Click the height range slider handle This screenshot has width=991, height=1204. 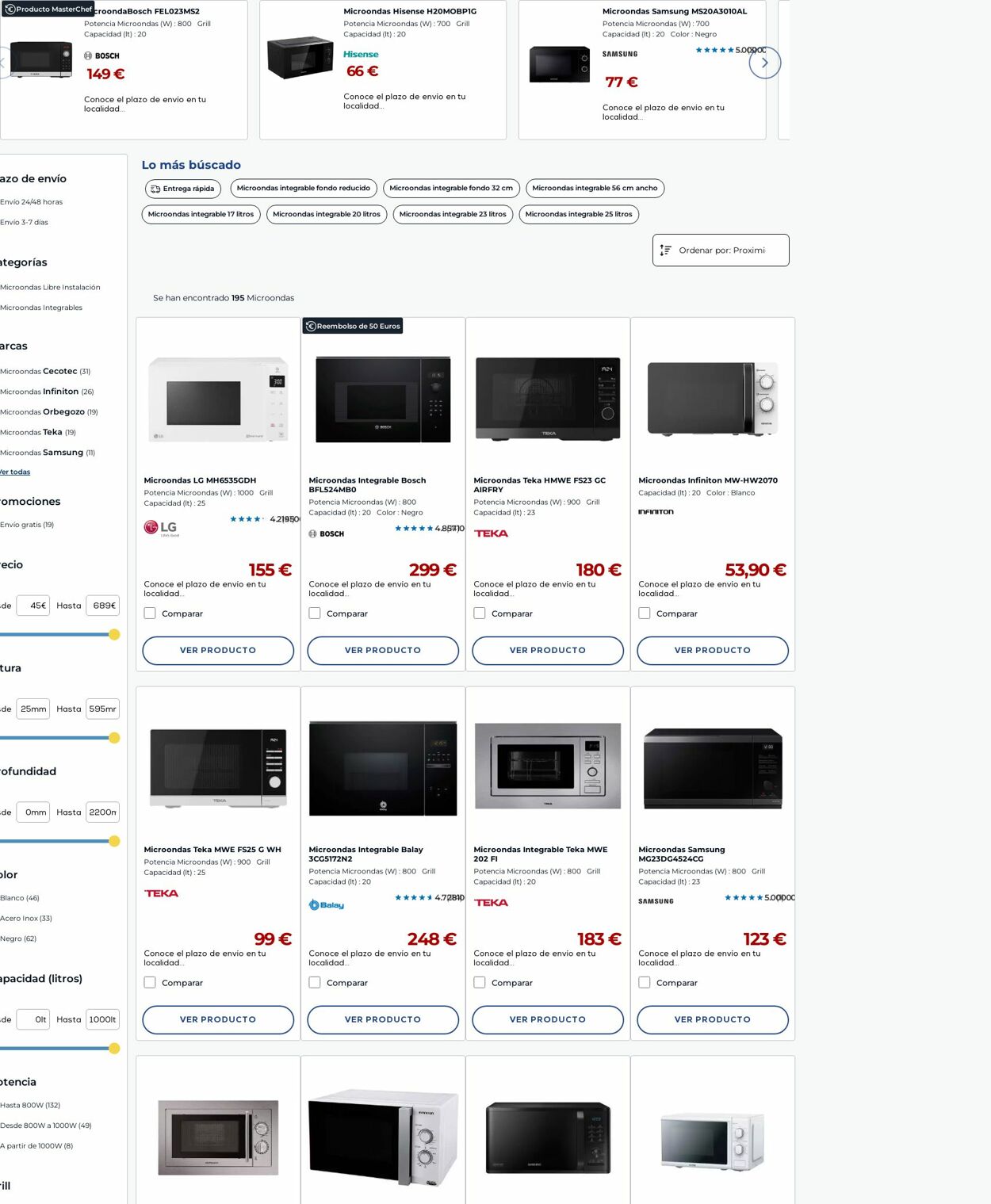(x=114, y=738)
